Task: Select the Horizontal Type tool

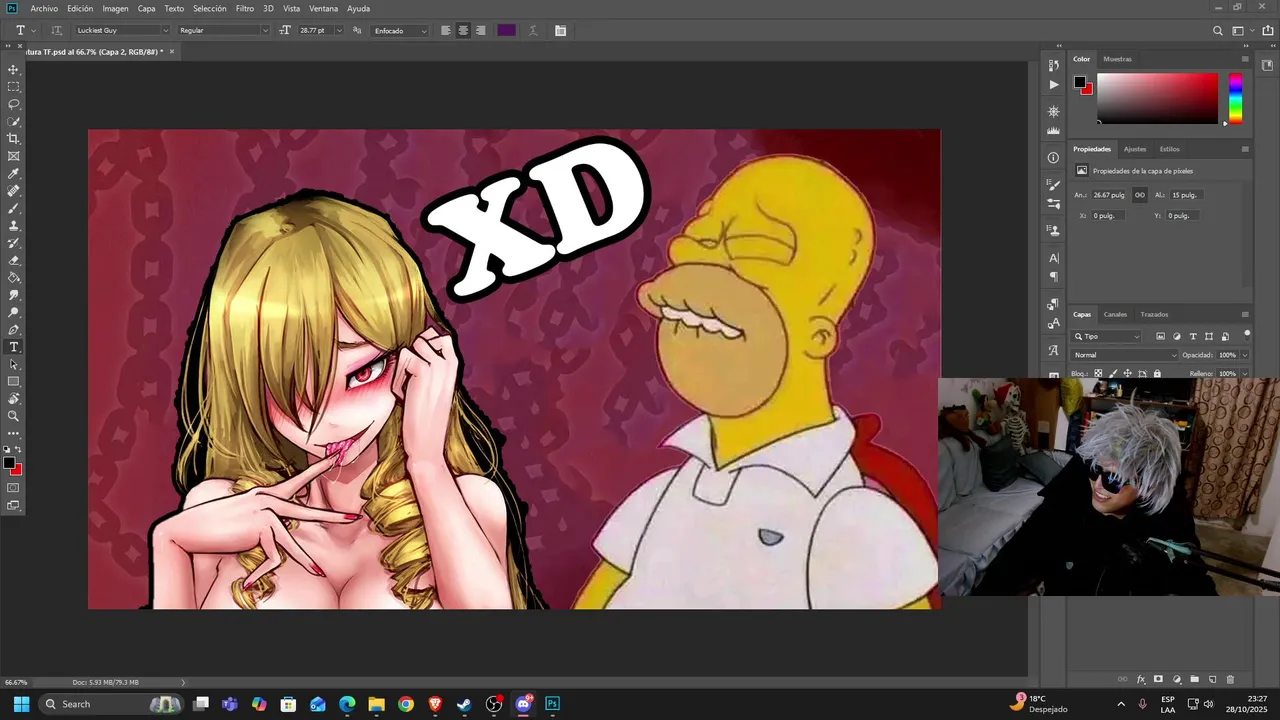Action: pyautogui.click(x=14, y=347)
